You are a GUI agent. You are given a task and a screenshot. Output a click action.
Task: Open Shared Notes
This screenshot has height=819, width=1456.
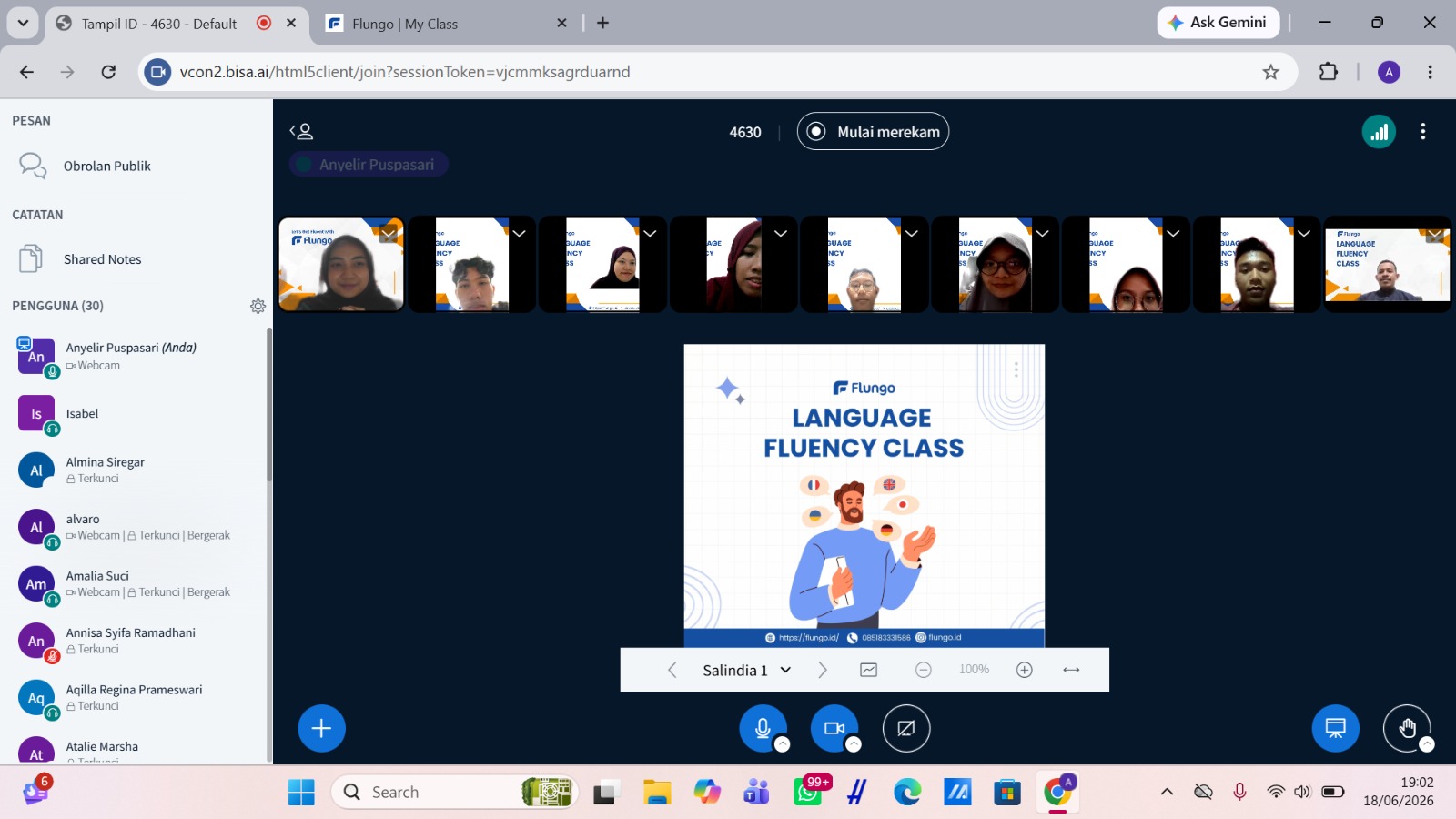pyautogui.click(x=102, y=259)
